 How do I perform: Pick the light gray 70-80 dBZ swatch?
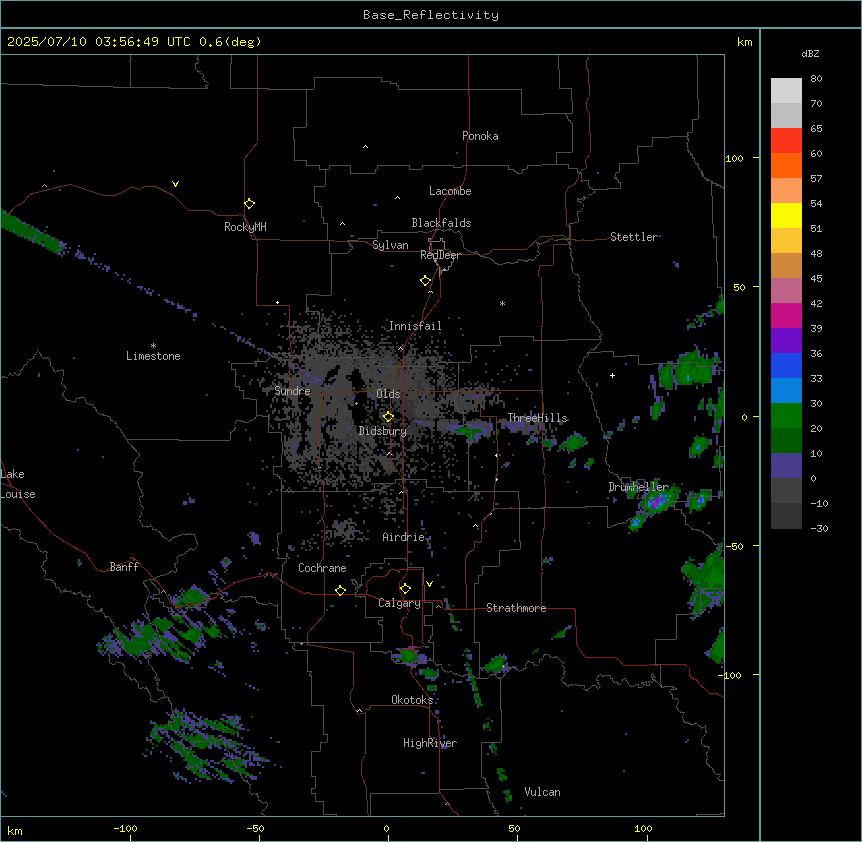pos(786,90)
